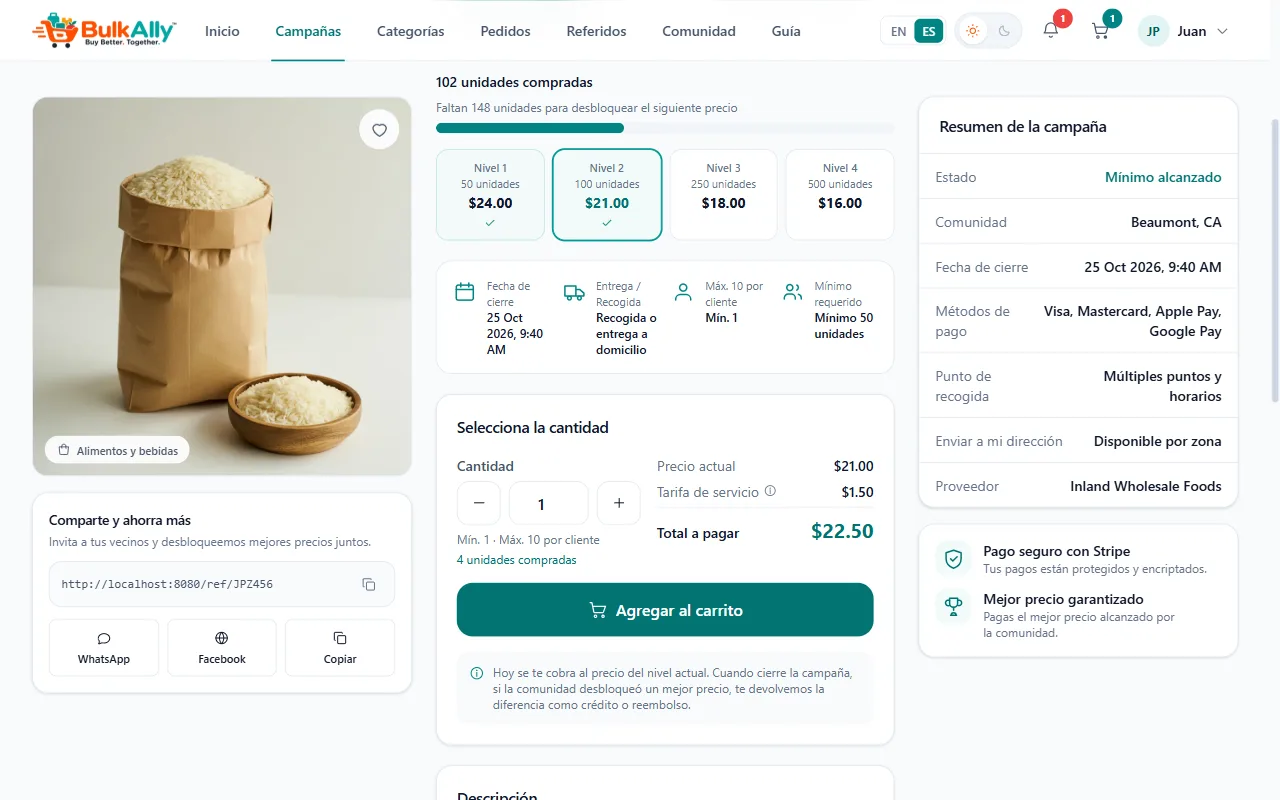Switch language to EN

point(898,31)
